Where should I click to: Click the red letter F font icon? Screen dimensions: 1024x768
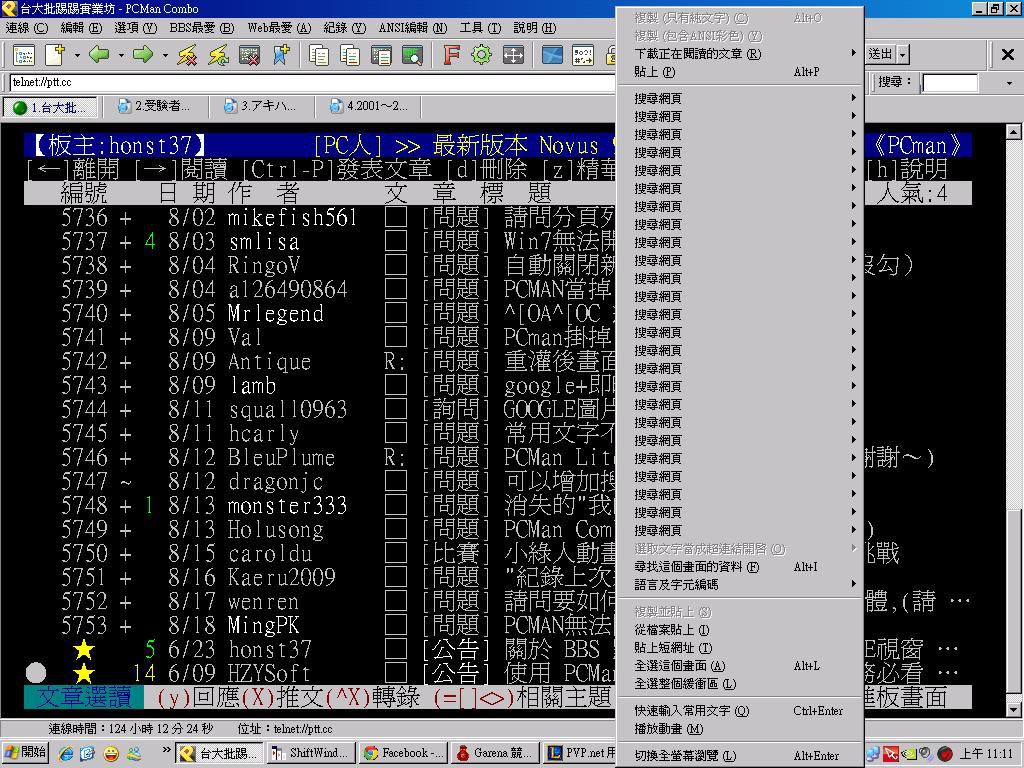coord(451,55)
